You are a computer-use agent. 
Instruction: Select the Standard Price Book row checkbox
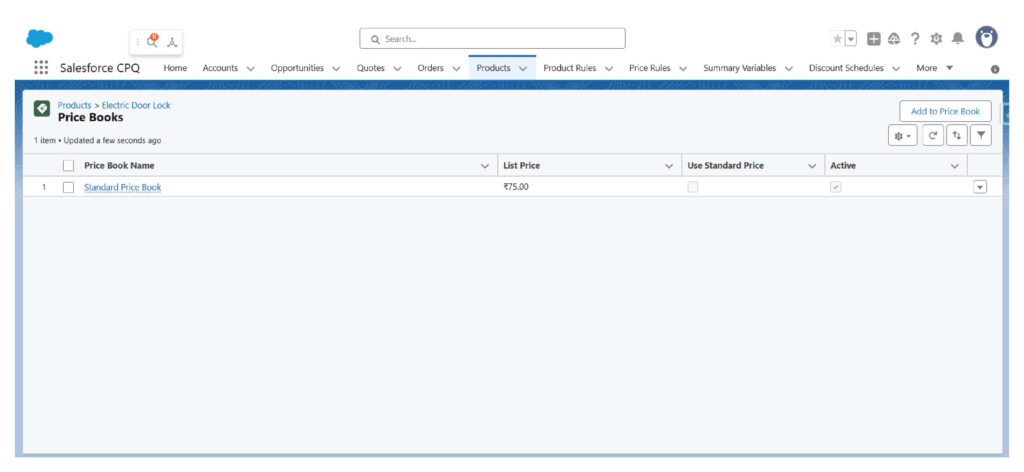tap(69, 187)
